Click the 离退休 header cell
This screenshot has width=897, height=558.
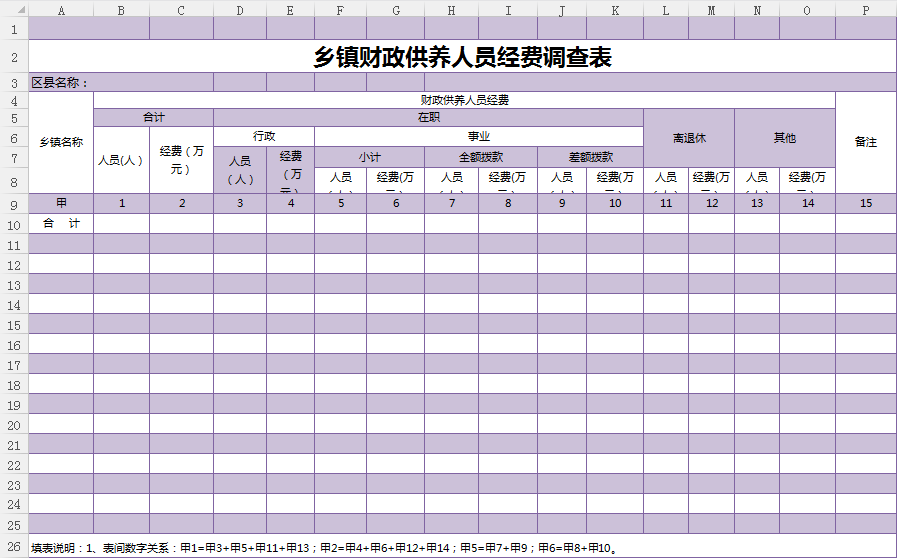[x=689, y=137]
